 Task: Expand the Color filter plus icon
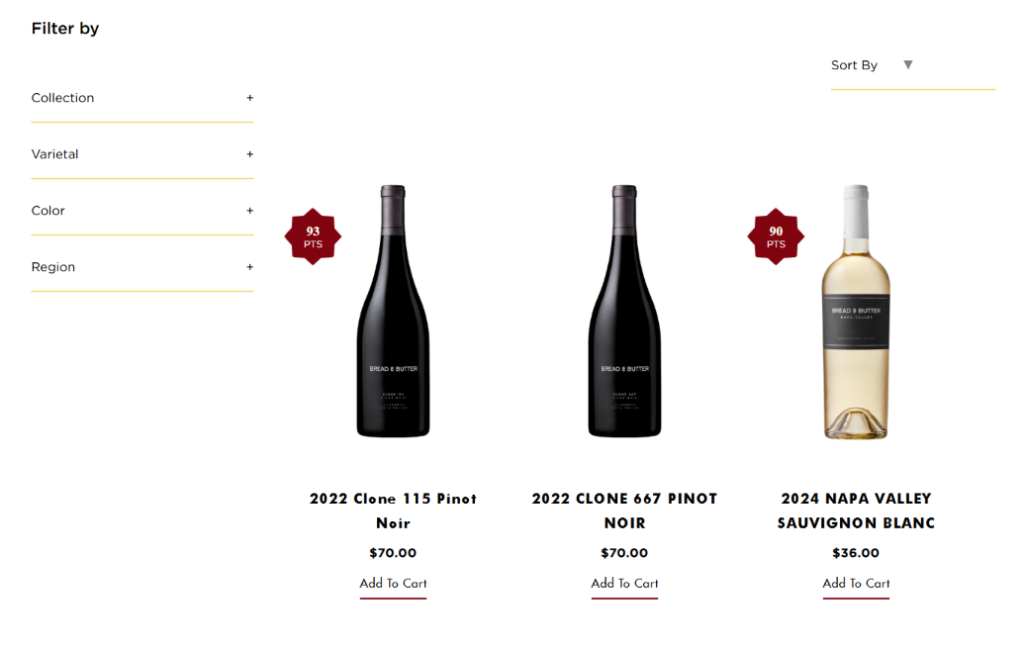[x=250, y=211]
